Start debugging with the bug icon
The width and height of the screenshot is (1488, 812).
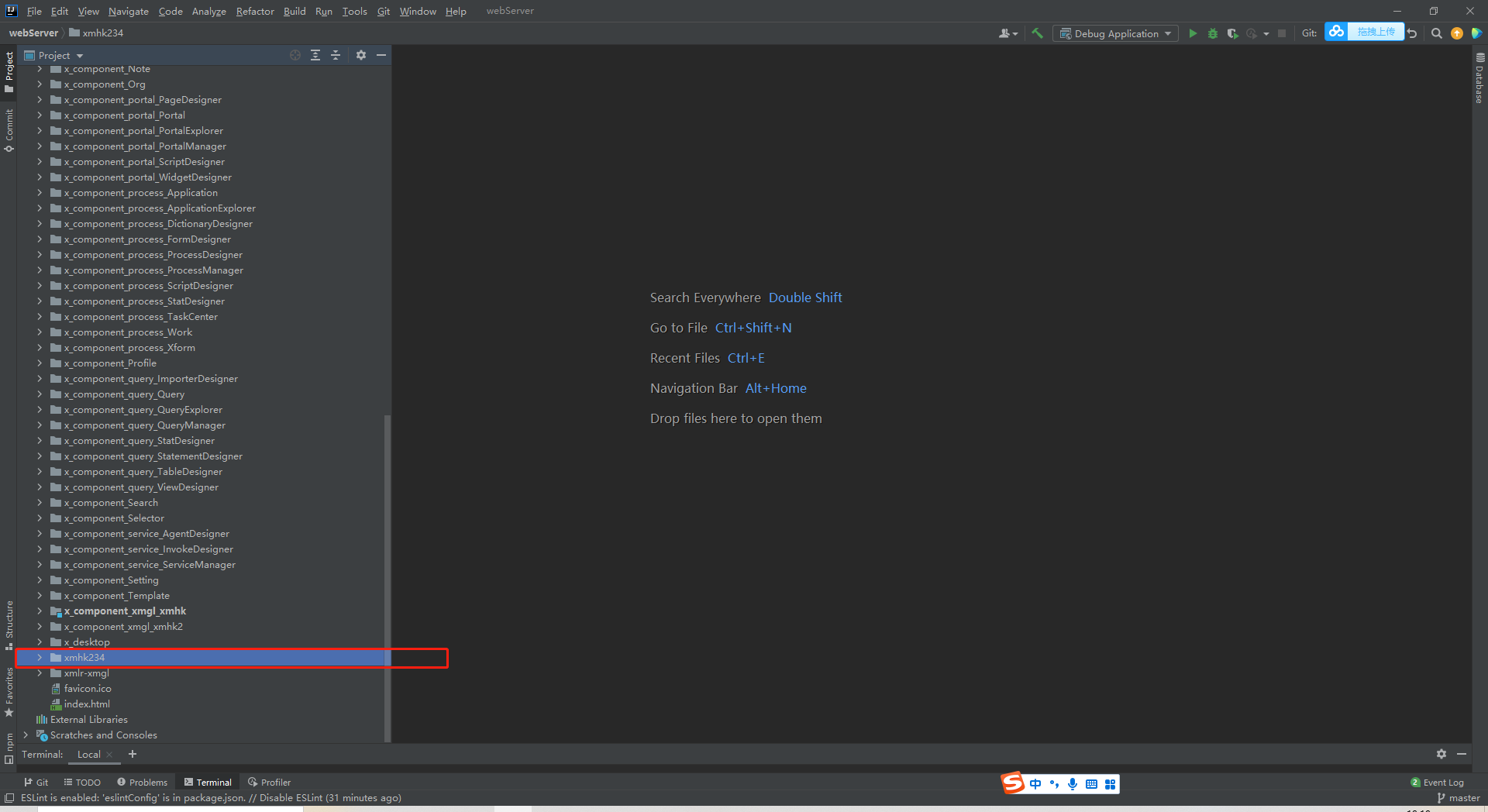(x=1213, y=33)
